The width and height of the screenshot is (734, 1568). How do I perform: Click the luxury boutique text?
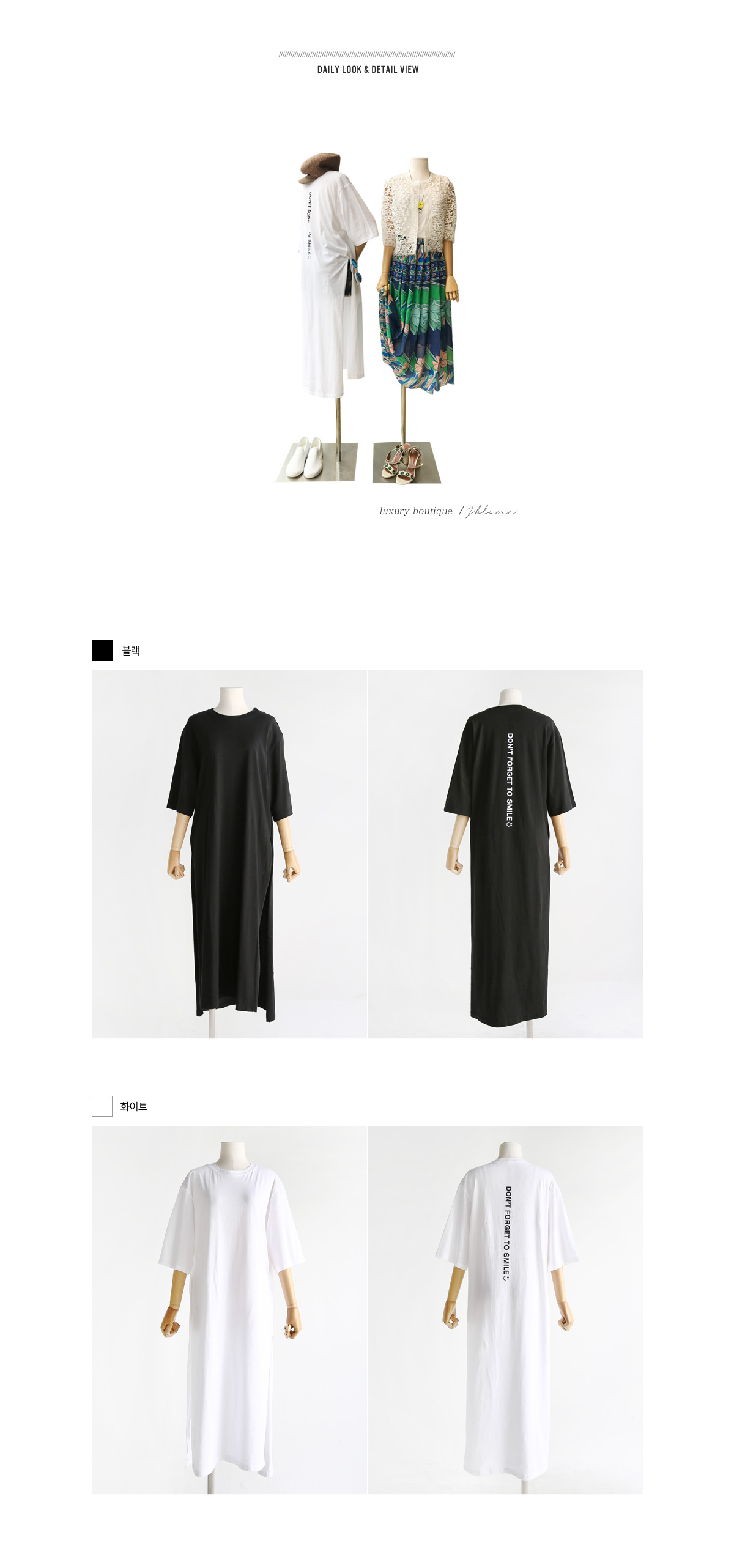coord(416,511)
